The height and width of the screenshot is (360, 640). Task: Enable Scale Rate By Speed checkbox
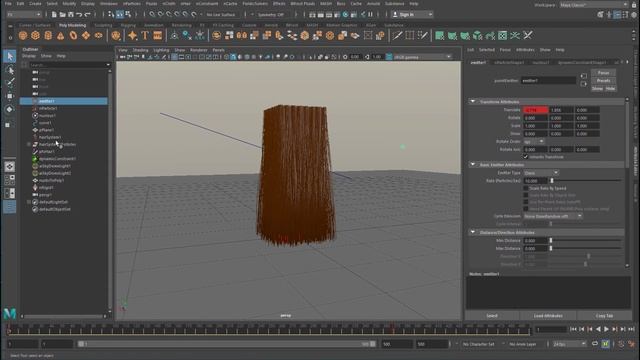click(526, 189)
